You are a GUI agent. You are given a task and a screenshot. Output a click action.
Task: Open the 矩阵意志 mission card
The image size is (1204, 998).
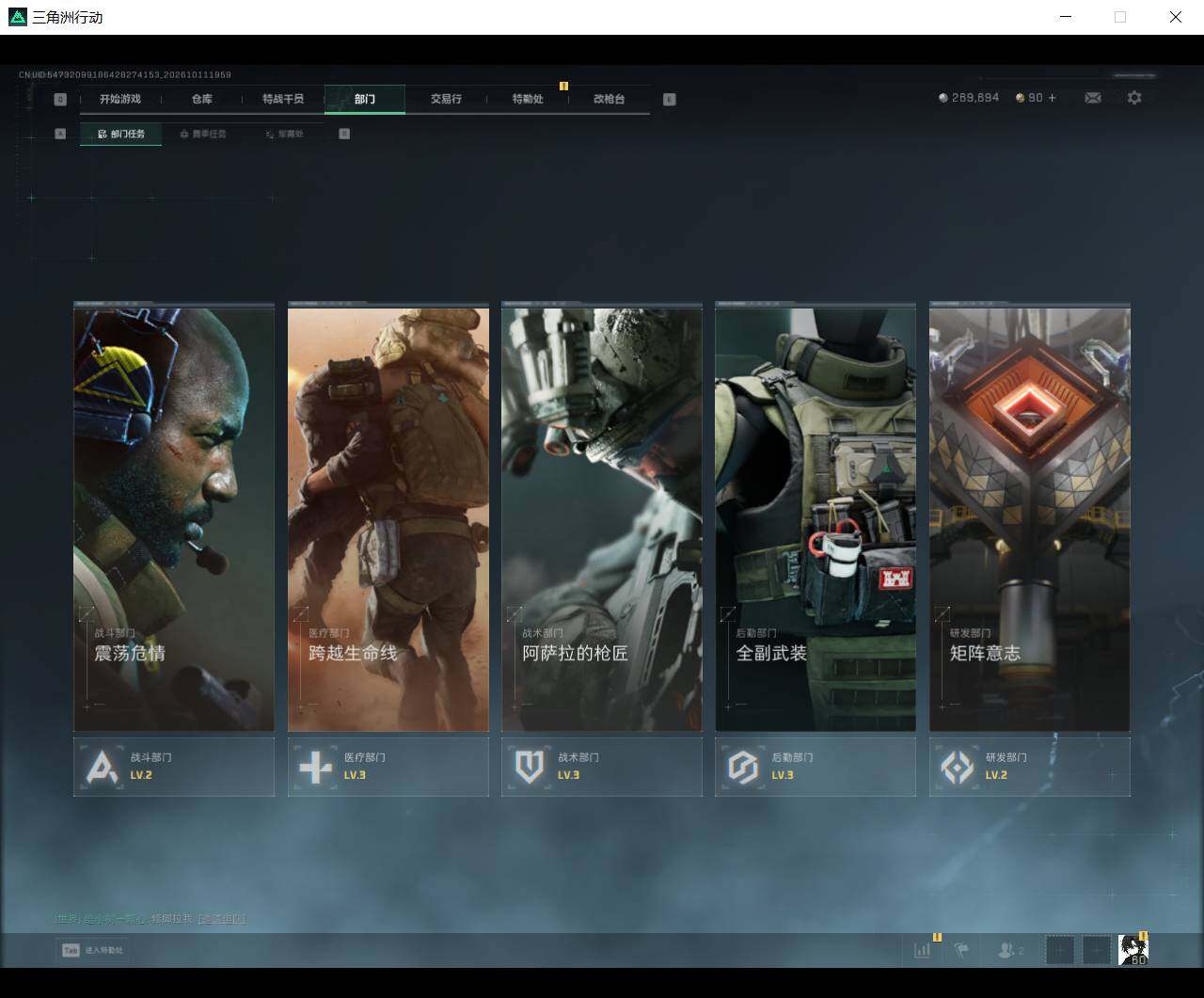pyautogui.click(x=1030, y=516)
